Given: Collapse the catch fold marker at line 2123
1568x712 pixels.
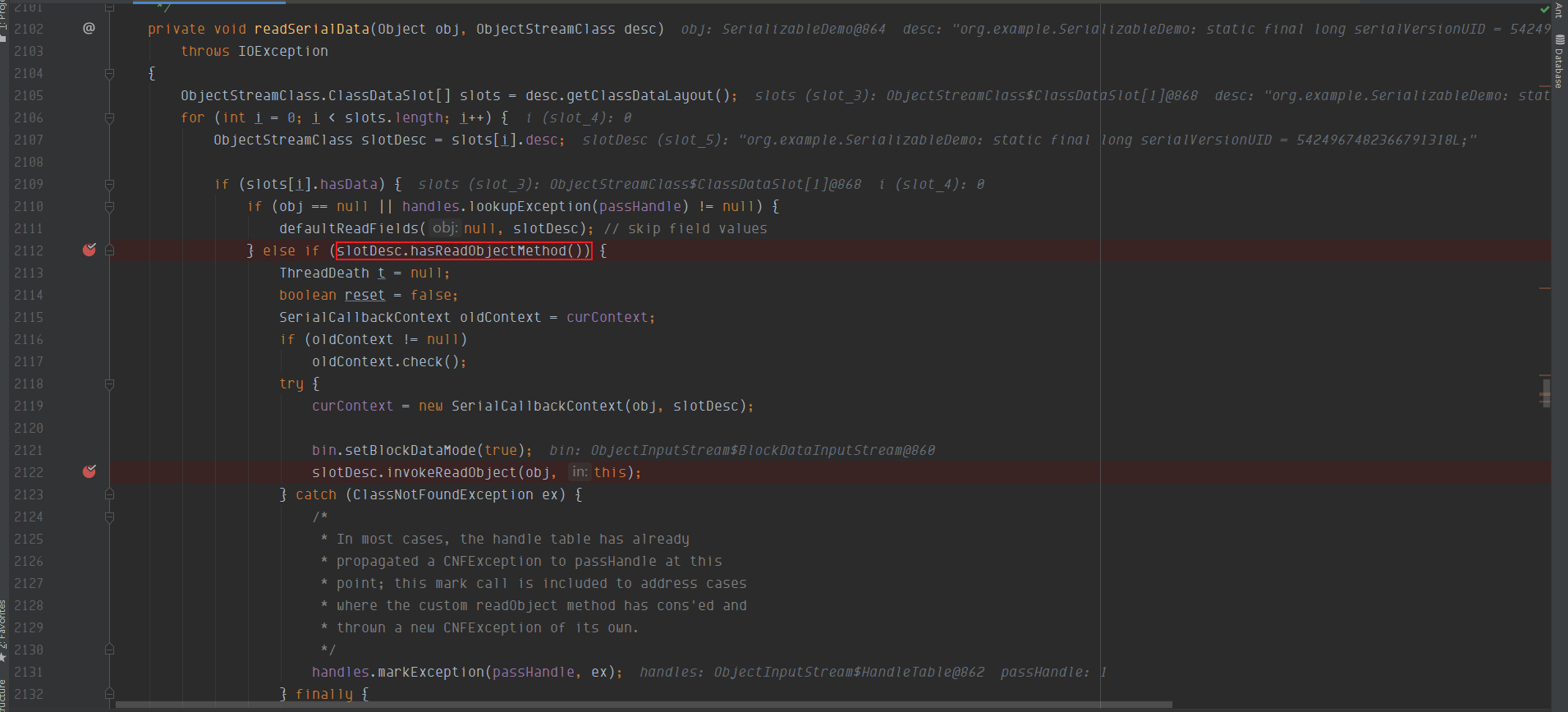Looking at the screenshot, I should coord(109,494).
